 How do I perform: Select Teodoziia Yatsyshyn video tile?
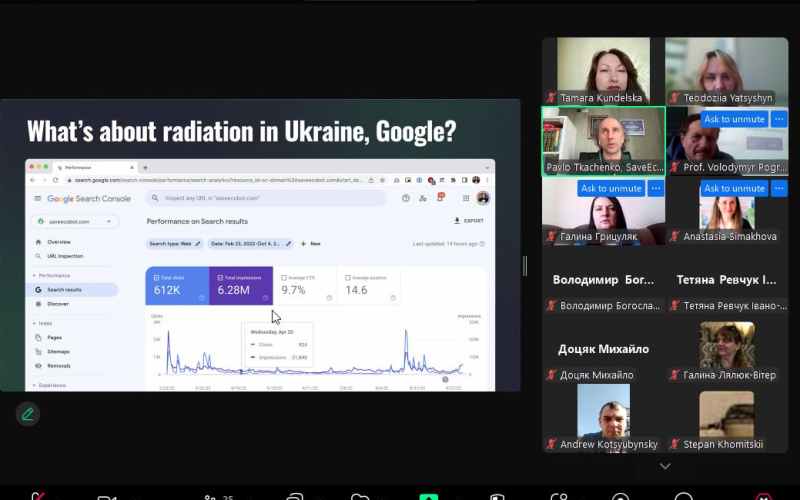pos(727,71)
